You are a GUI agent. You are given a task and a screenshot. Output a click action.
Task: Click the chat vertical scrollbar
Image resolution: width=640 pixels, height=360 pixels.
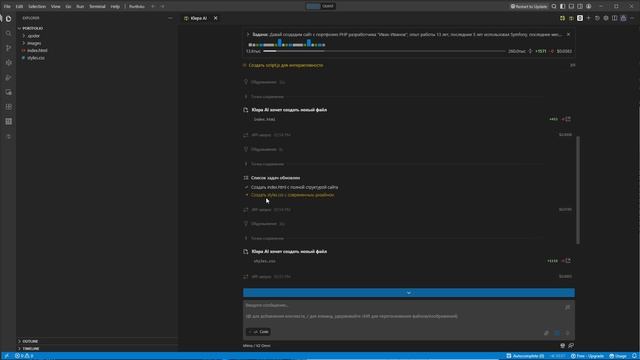[x=578, y=190]
